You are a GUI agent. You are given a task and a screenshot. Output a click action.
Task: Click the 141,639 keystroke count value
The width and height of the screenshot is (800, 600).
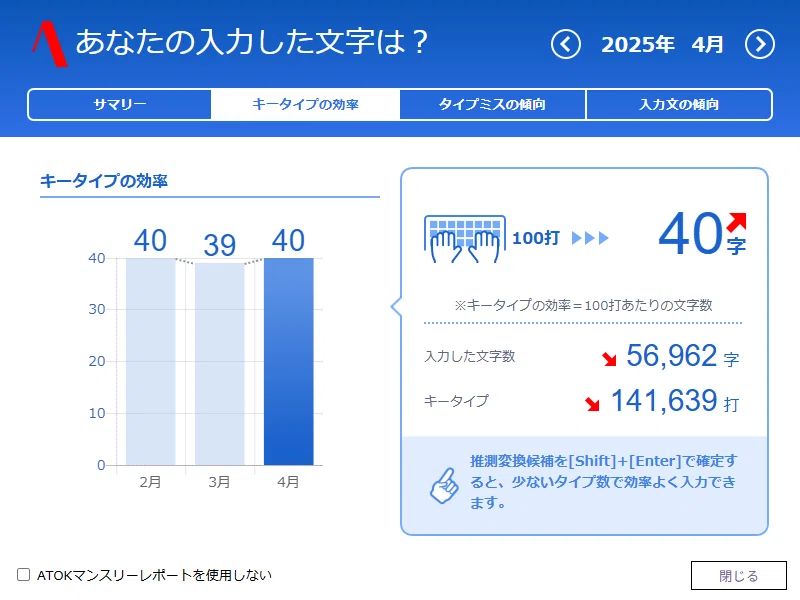pyautogui.click(x=664, y=401)
